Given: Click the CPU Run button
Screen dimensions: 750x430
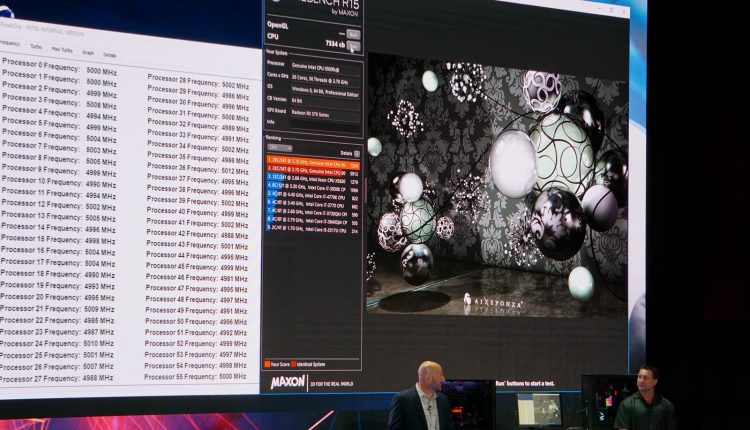Looking at the screenshot, I should (x=353, y=46).
